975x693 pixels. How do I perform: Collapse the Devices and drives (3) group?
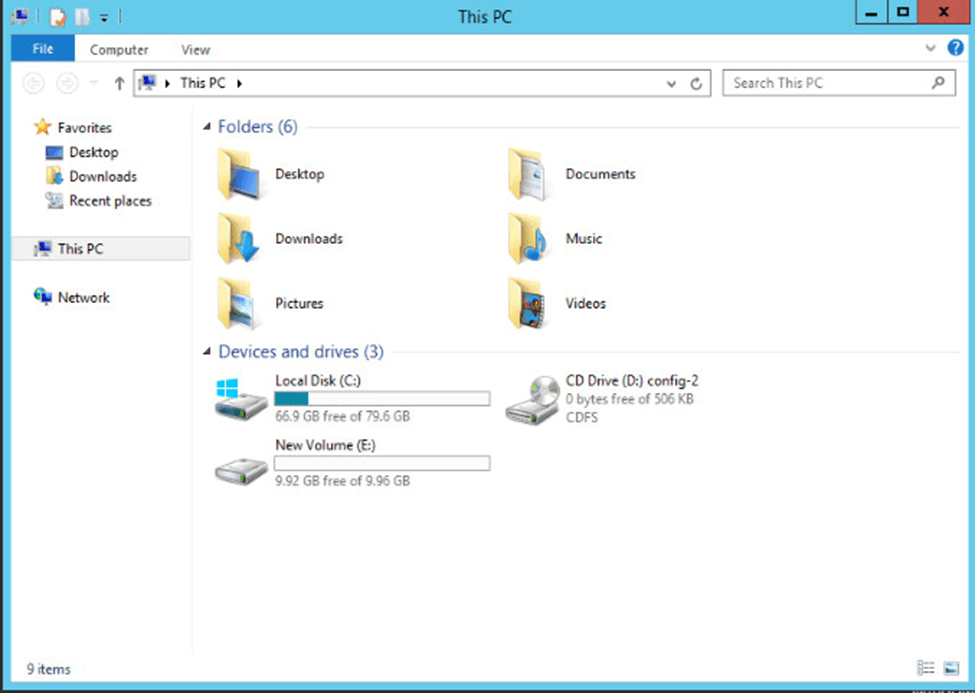pyautogui.click(x=206, y=351)
